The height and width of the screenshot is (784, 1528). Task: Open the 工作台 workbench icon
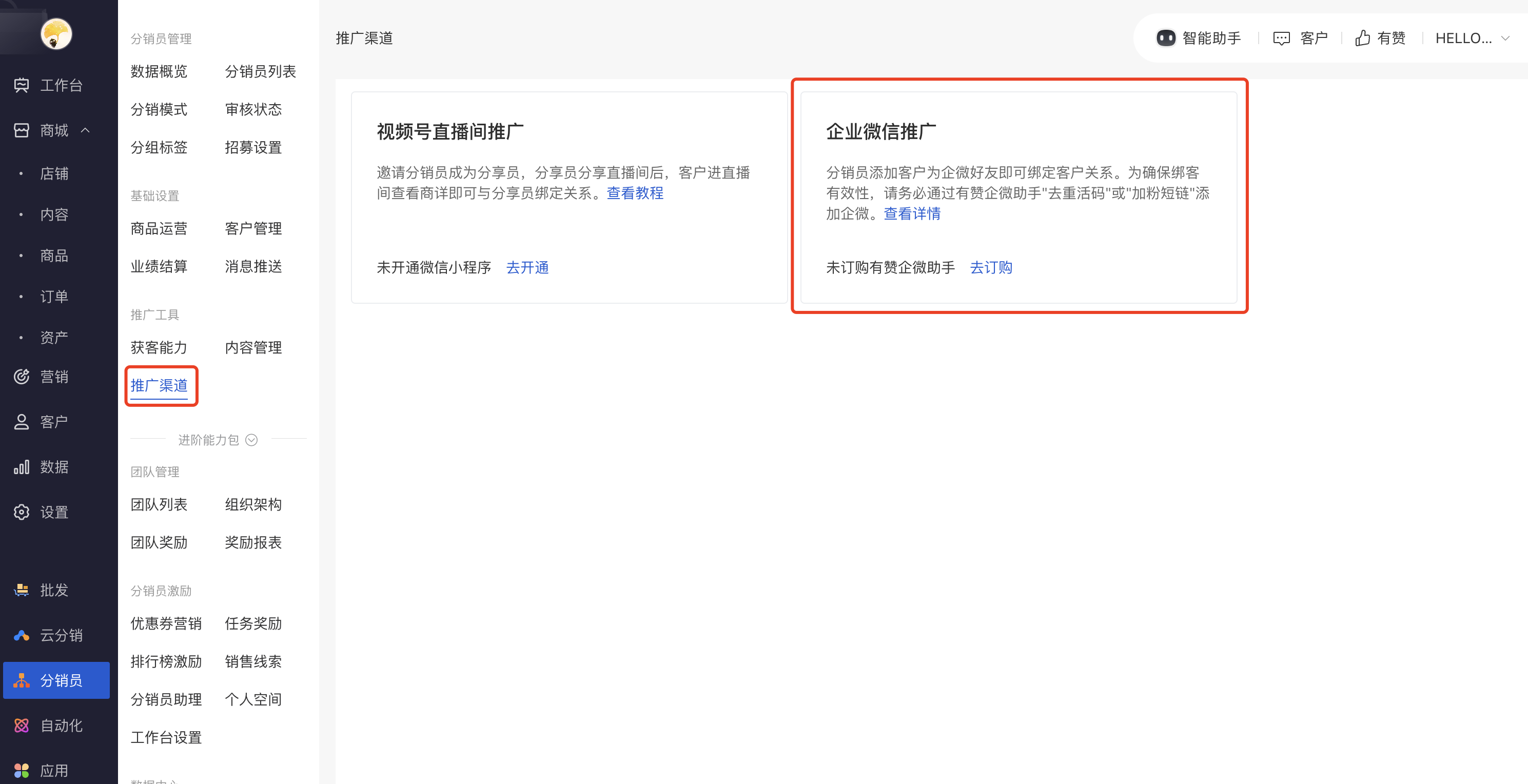tap(22, 85)
